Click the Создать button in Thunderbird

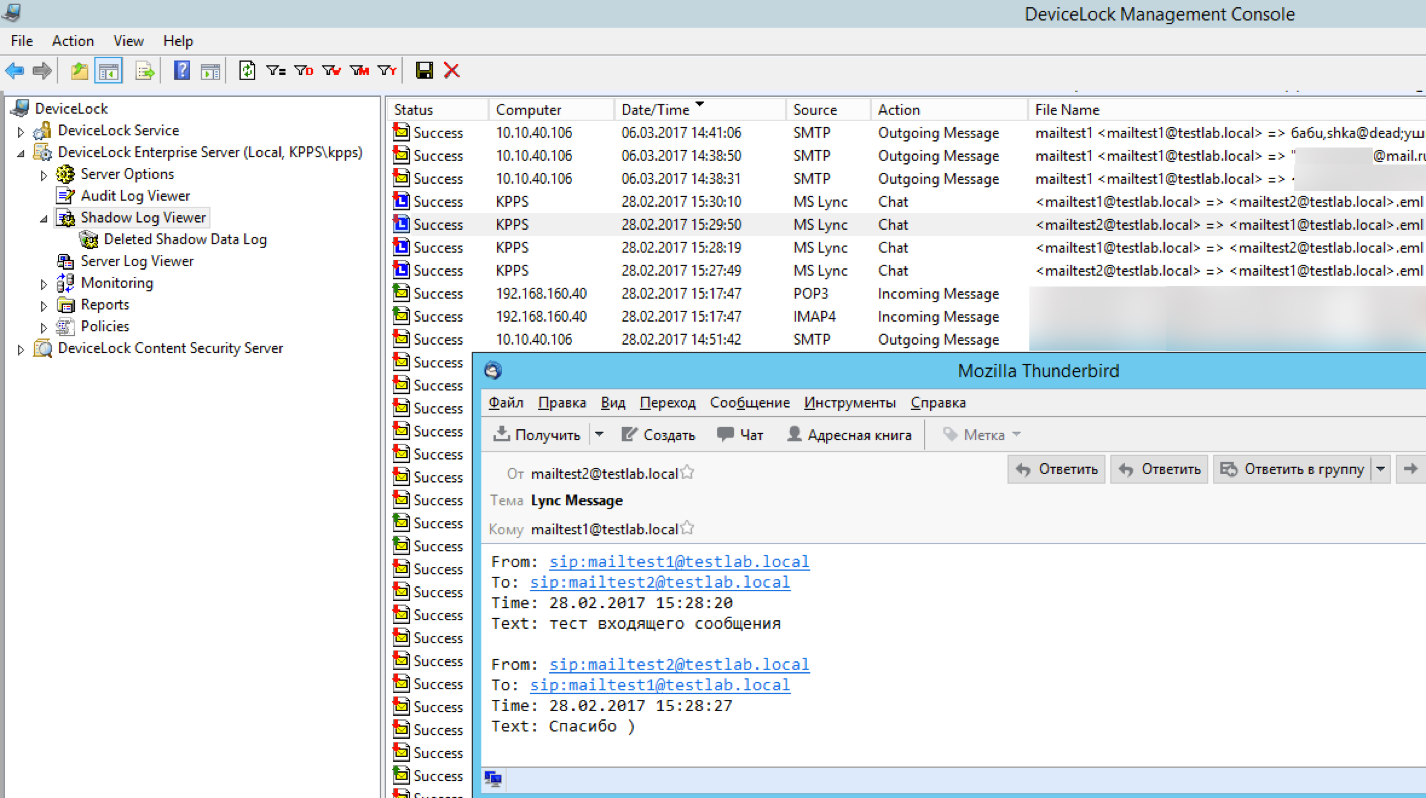(658, 435)
